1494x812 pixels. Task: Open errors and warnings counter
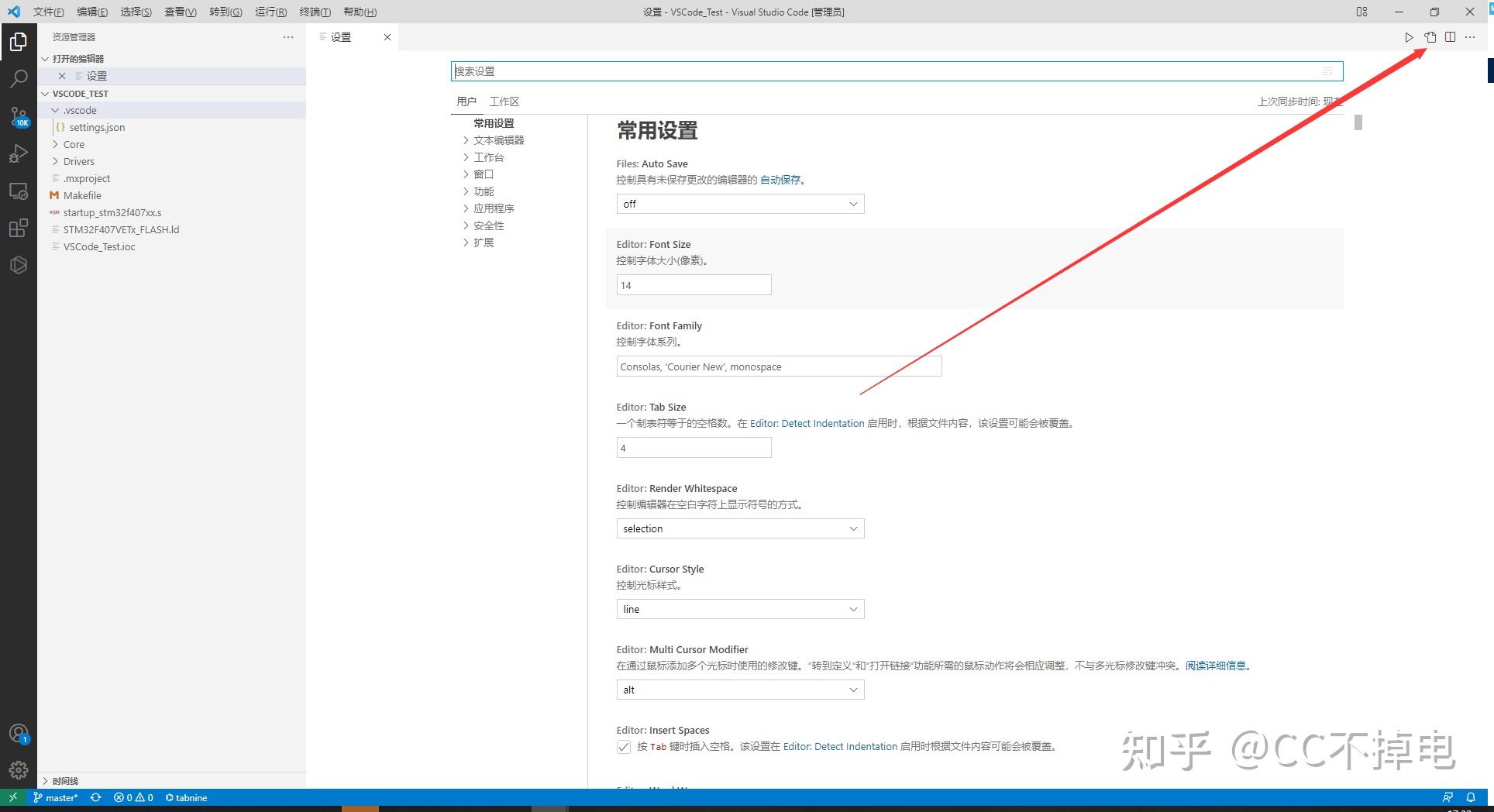pyautogui.click(x=133, y=797)
